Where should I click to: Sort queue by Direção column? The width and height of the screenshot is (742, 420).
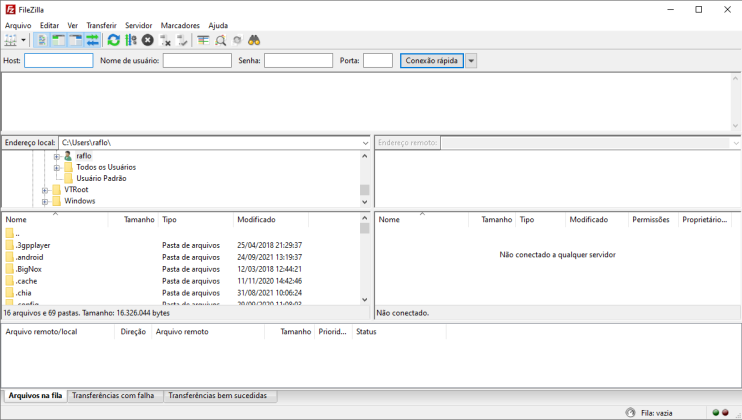pos(133,332)
